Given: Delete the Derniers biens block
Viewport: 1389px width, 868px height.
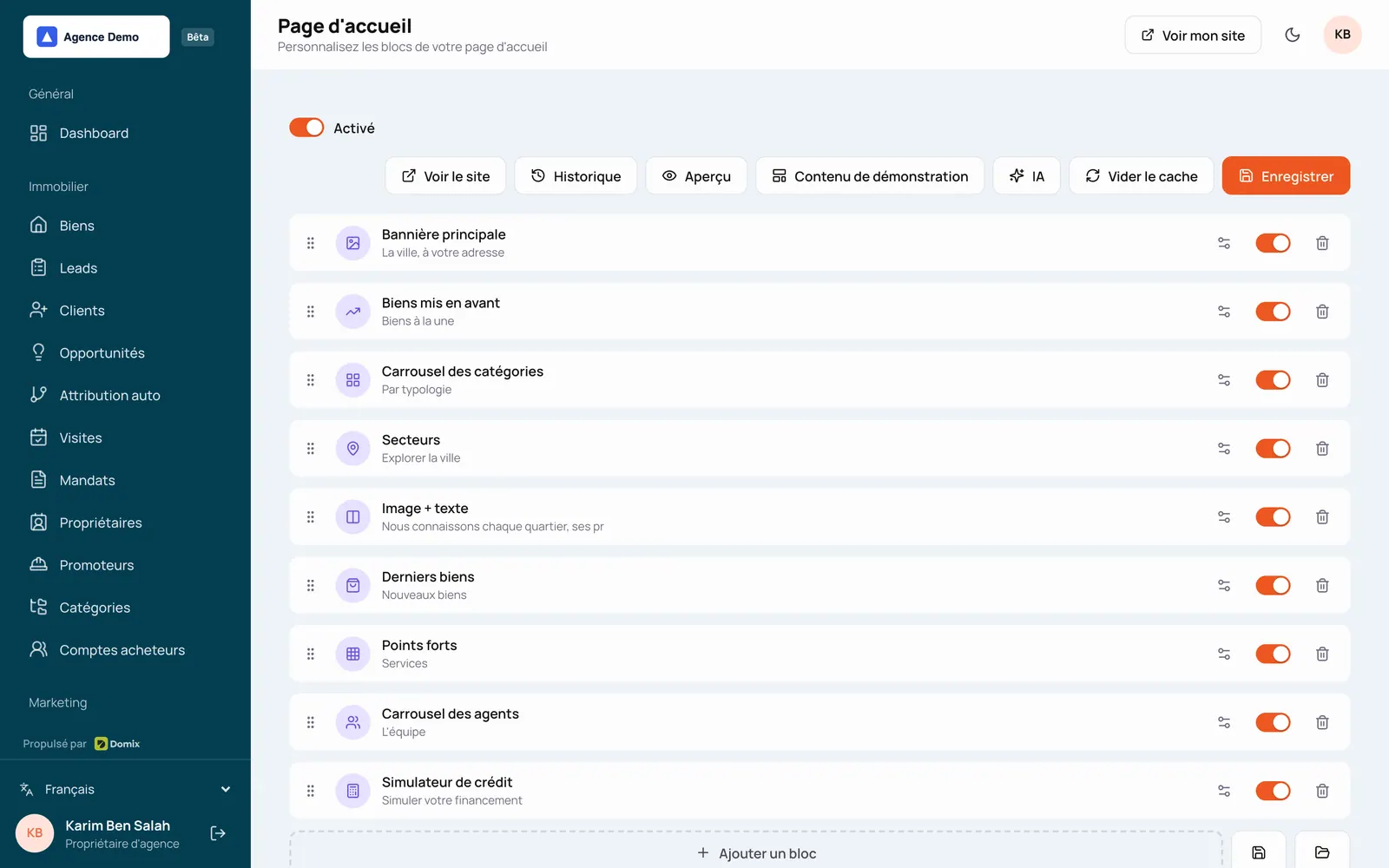Looking at the screenshot, I should tap(1322, 586).
